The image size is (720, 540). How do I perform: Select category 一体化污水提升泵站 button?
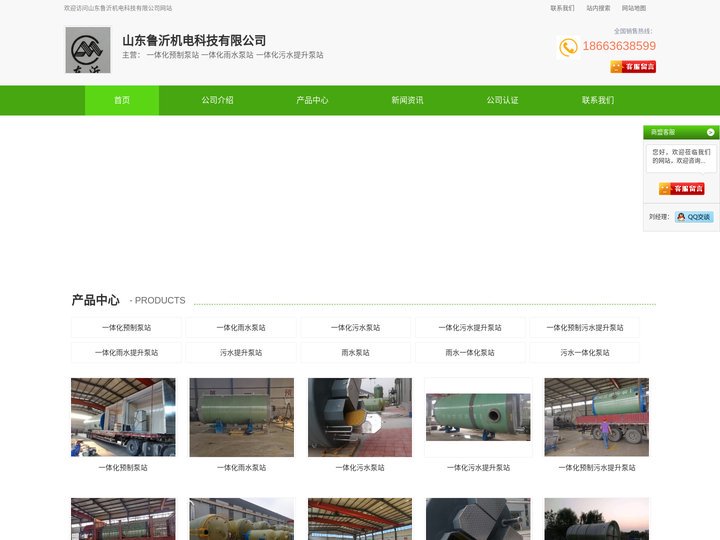(470, 327)
